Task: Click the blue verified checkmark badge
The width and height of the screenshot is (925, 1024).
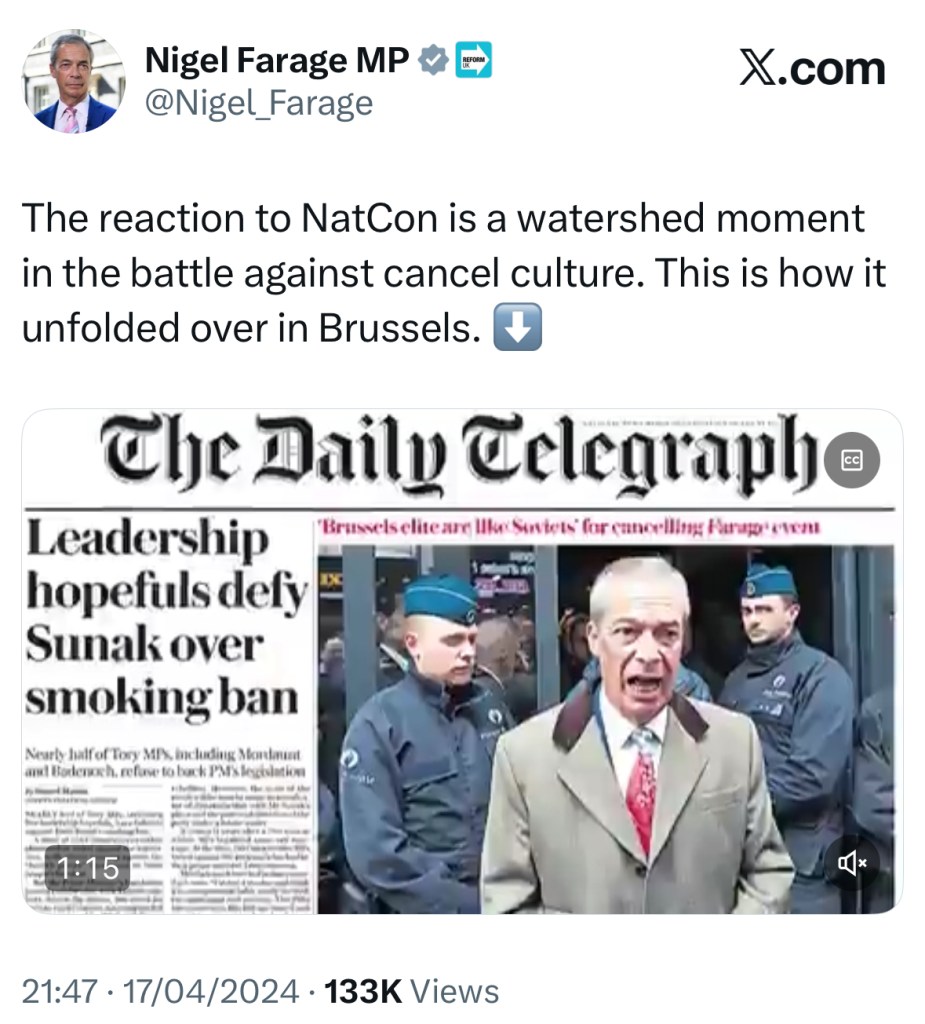Action: point(432,61)
